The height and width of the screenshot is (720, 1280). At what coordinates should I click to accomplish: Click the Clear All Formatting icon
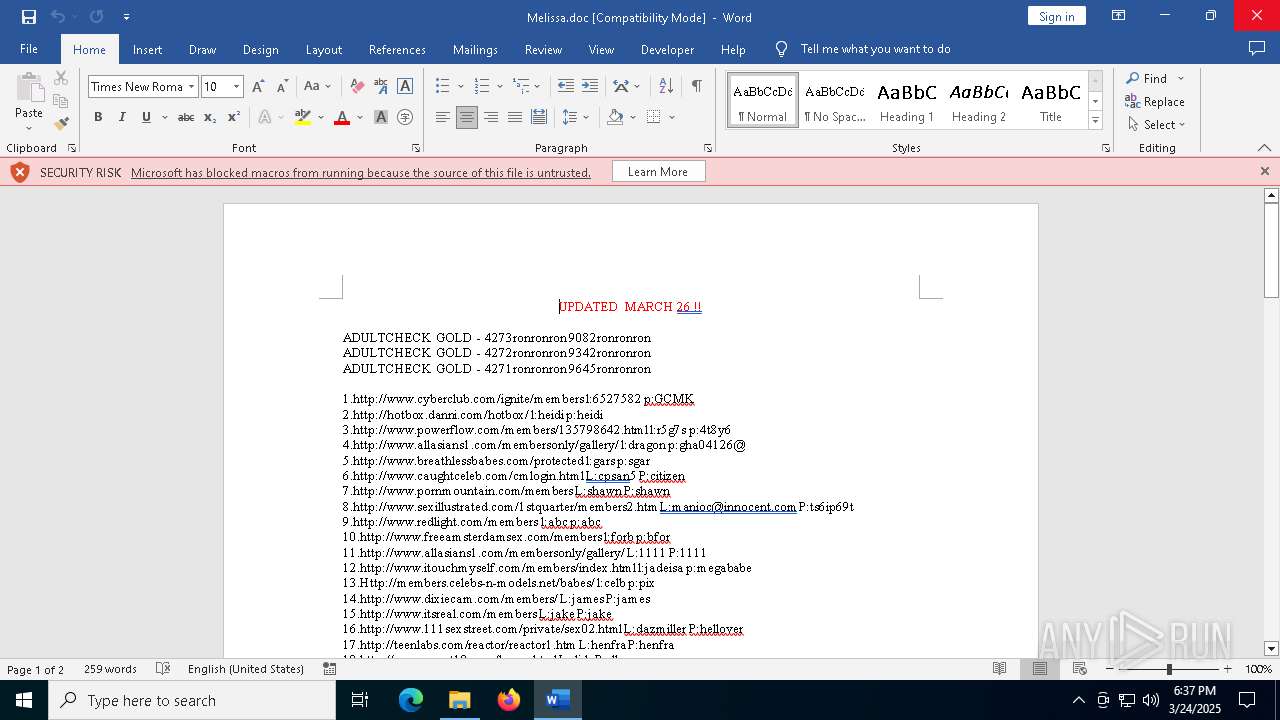pyautogui.click(x=357, y=87)
